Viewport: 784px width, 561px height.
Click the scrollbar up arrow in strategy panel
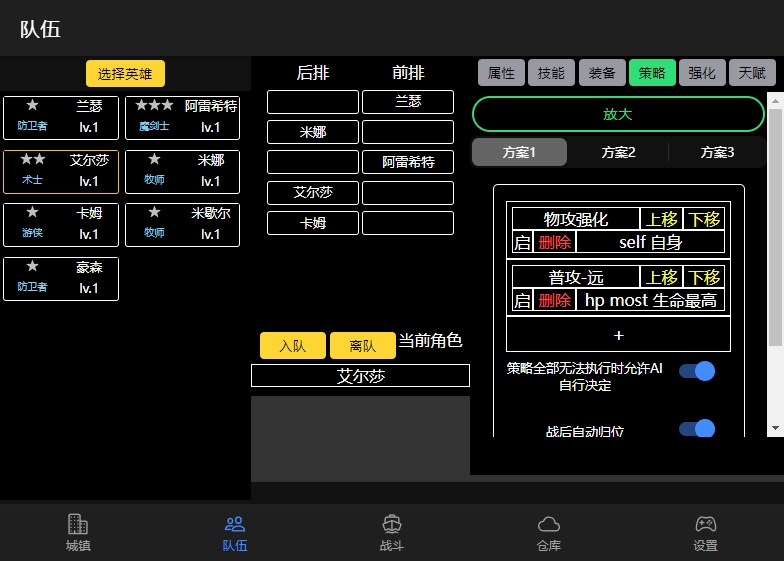tap(774, 100)
